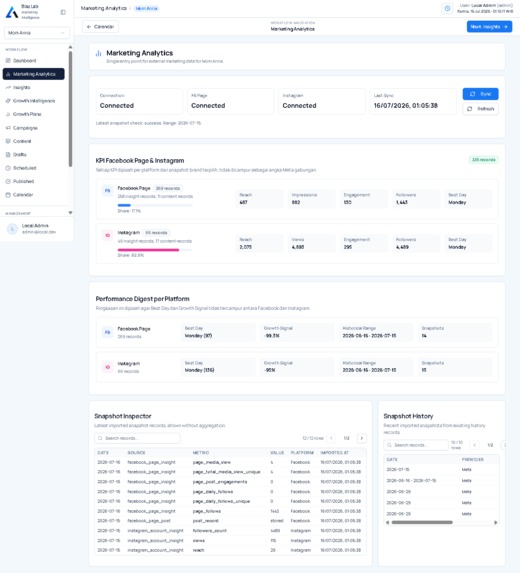Click the sidebar scroll down arrow
The width and height of the screenshot is (520, 573).
(x=70, y=213)
